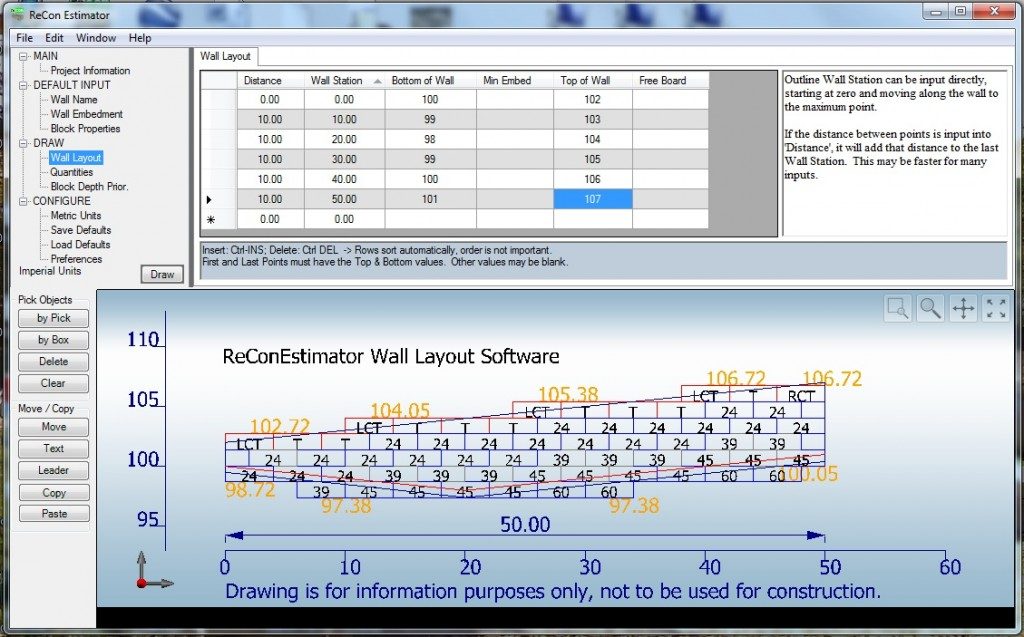Click Min Embed cell in first row
The height and width of the screenshot is (637, 1024).
click(x=515, y=99)
